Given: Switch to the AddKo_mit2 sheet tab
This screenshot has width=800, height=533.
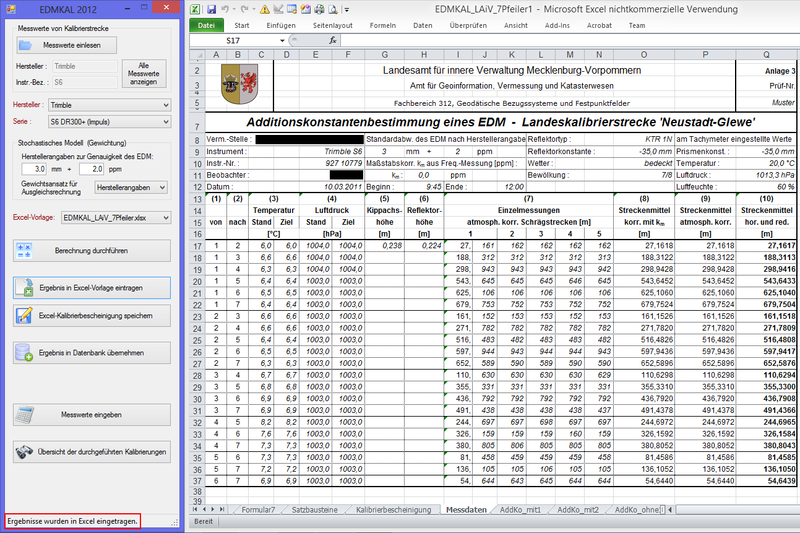Looking at the screenshot, I should (578, 510).
